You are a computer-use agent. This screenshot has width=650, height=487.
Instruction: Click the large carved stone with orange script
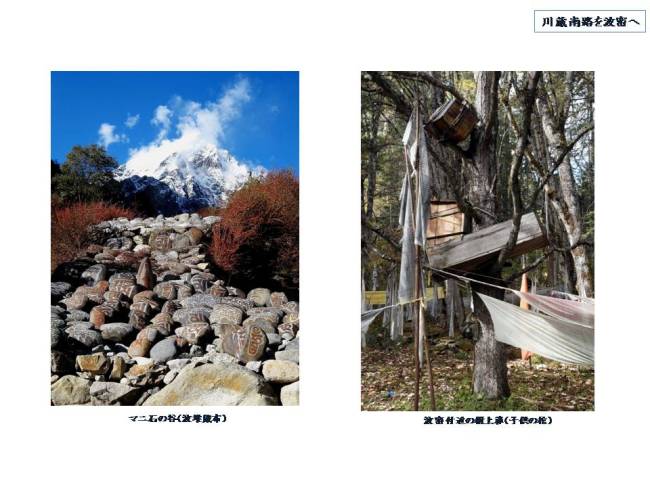(x=245, y=342)
